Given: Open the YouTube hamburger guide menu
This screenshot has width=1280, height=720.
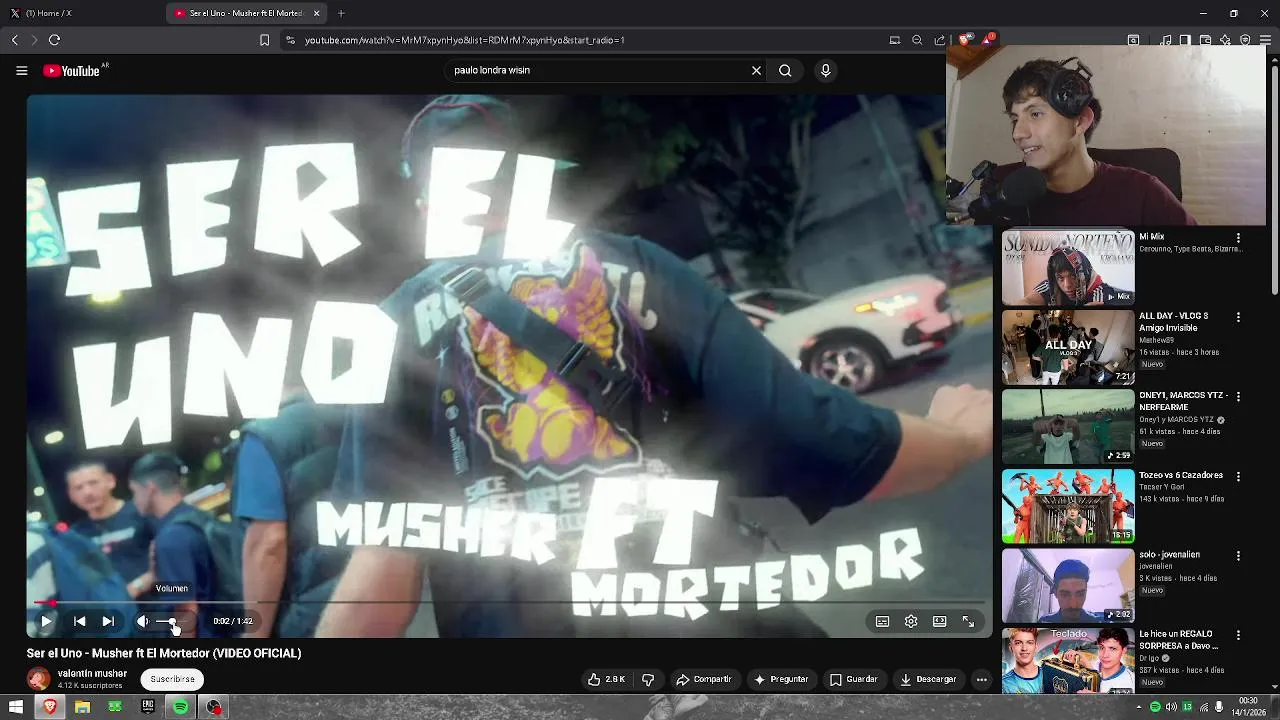Looking at the screenshot, I should pos(21,71).
